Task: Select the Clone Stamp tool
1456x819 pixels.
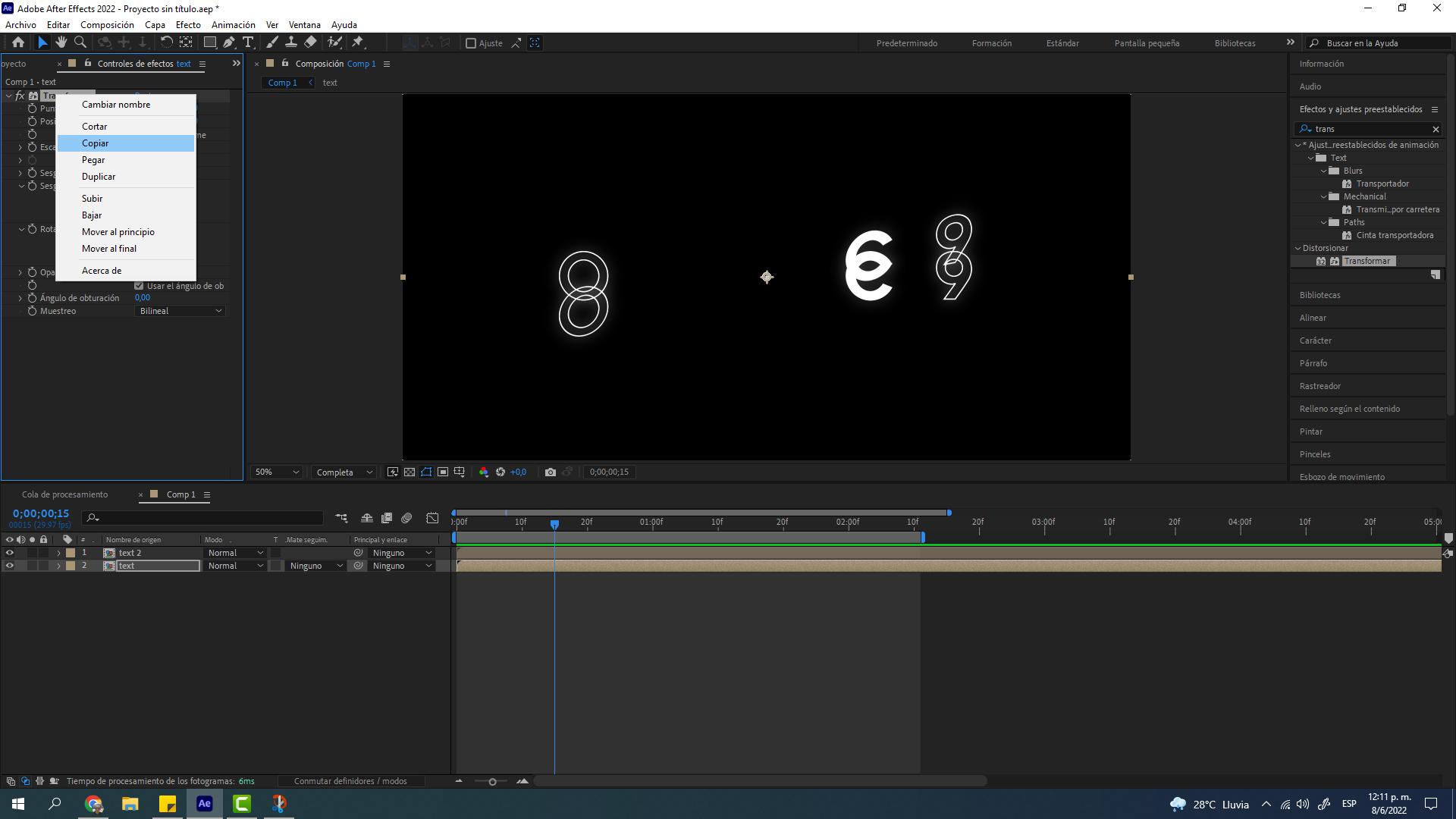Action: coord(290,42)
